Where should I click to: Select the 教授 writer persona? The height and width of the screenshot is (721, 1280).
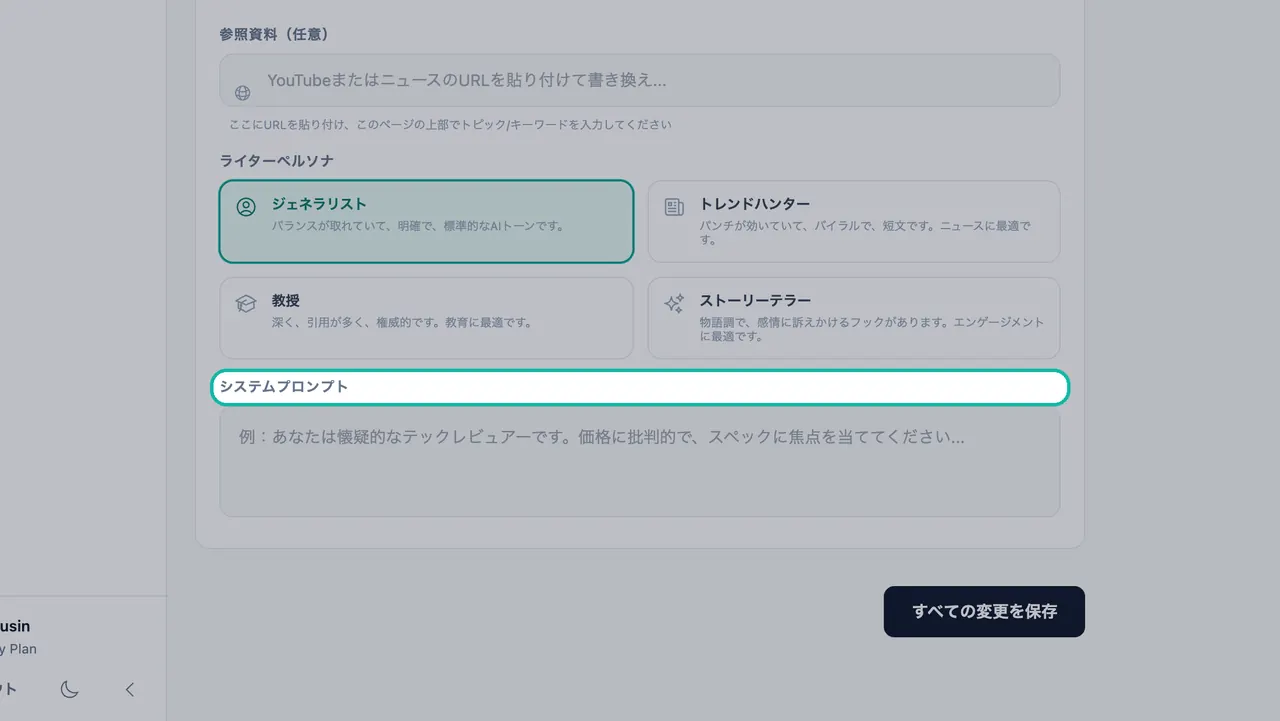point(426,318)
